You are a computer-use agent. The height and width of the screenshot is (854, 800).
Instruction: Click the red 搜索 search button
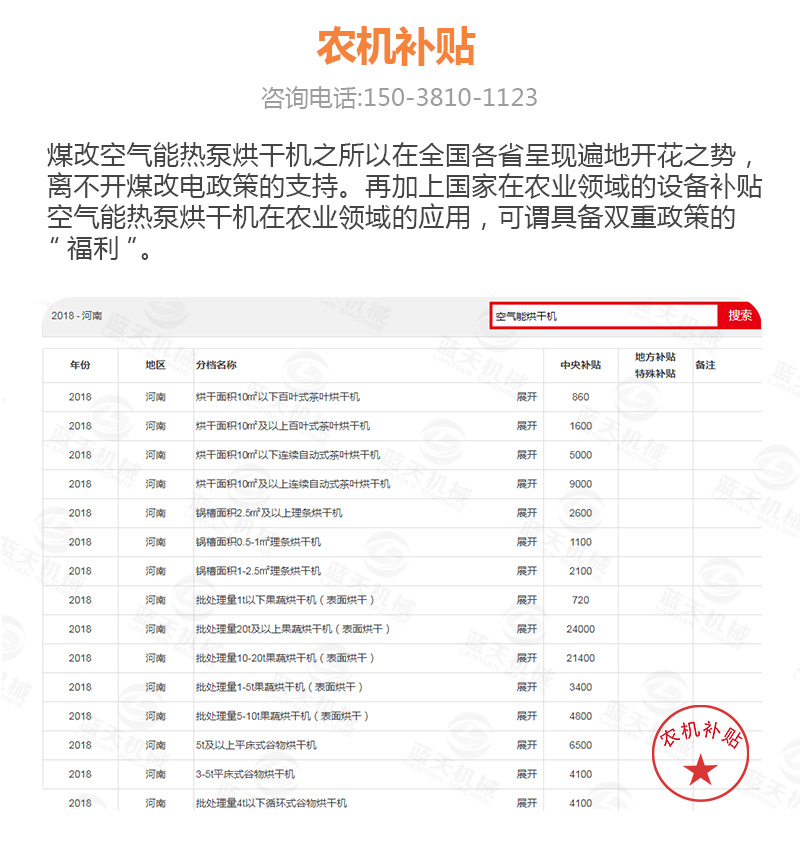coord(739,315)
